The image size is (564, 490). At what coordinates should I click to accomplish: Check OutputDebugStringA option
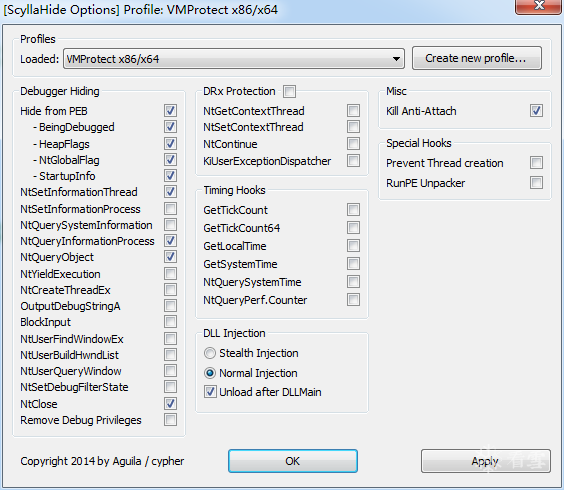[170, 305]
